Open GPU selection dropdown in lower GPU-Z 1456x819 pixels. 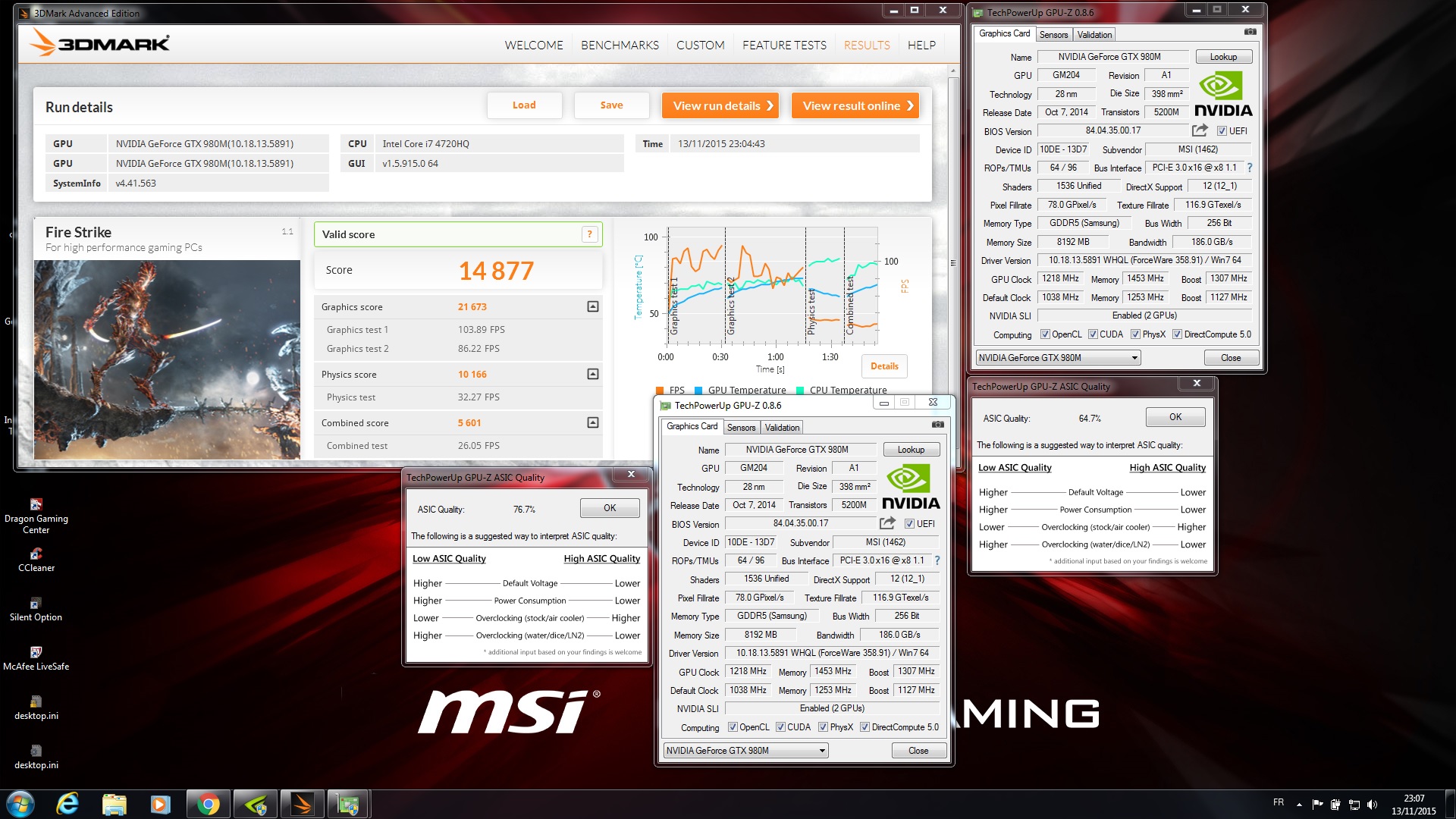pos(745,751)
